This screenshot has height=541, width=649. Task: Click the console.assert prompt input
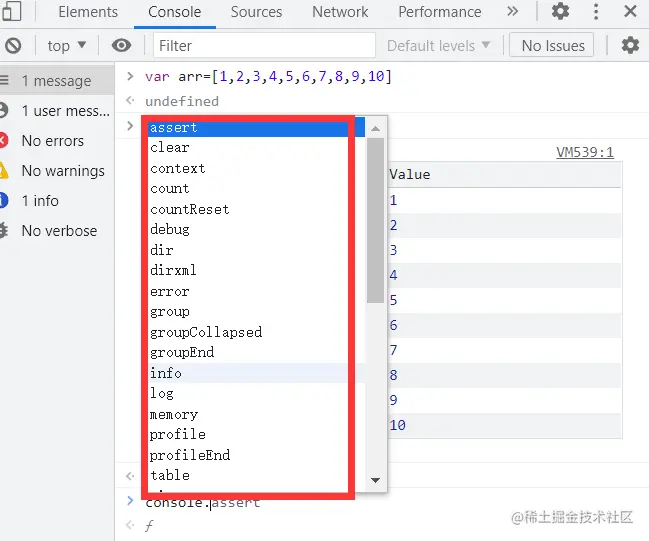tap(203, 503)
